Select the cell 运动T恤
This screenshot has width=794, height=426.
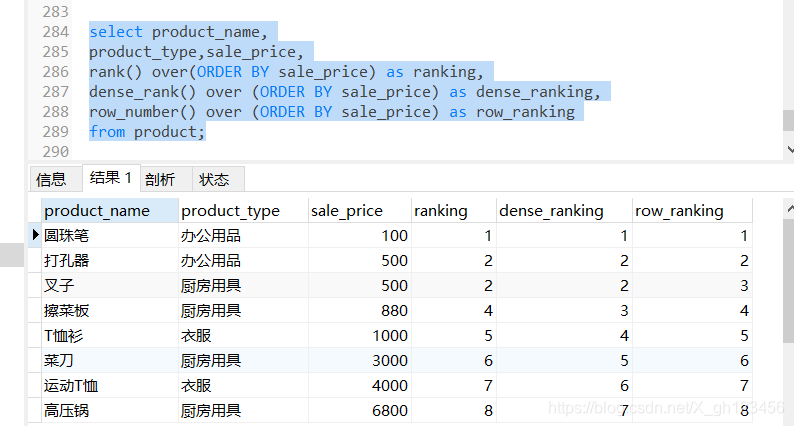click(x=110, y=385)
